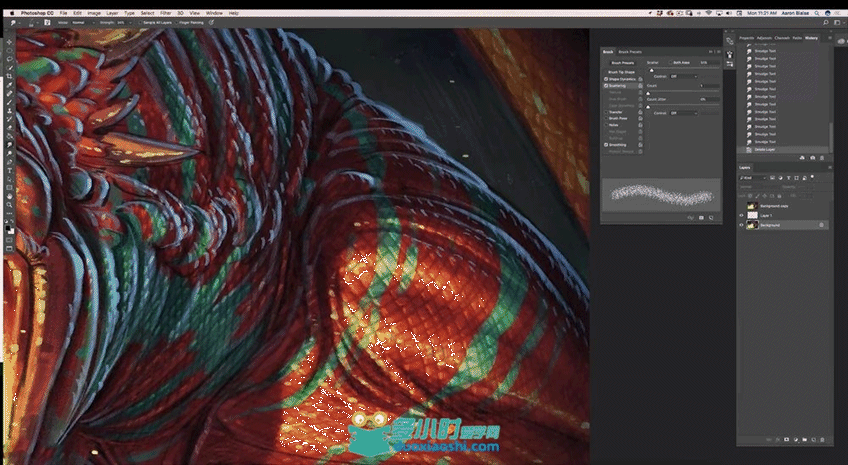Enable Noise checkbox

606,125
